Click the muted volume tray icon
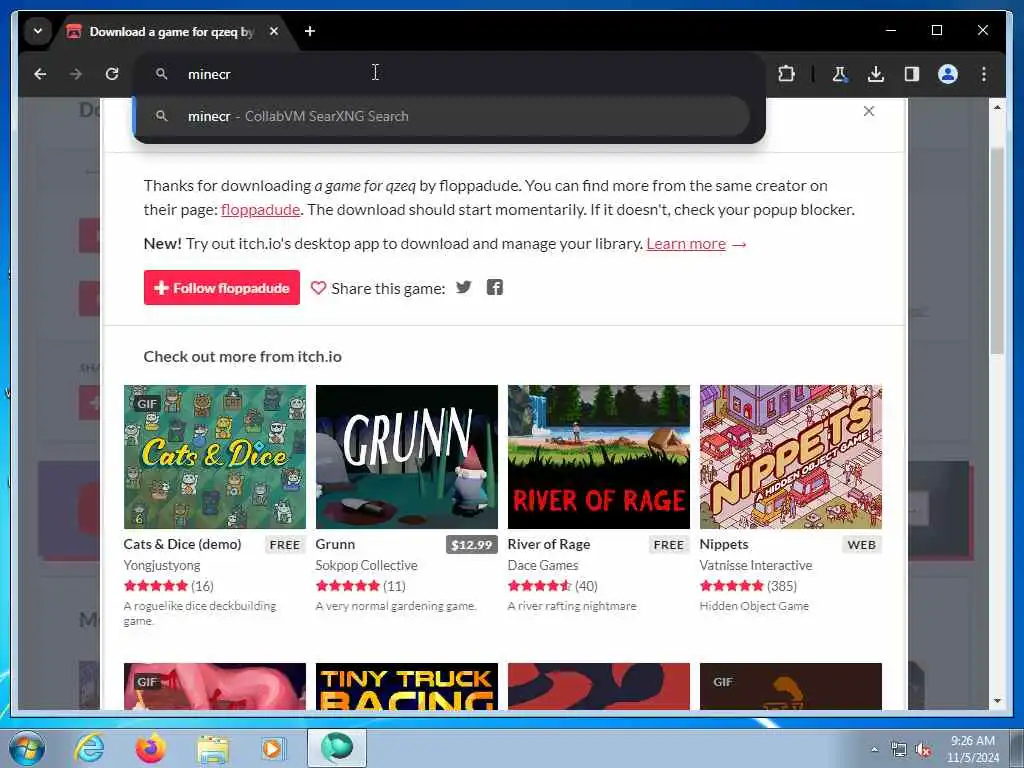The width and height of the screenshot is (1024, 768). [923, 750]
